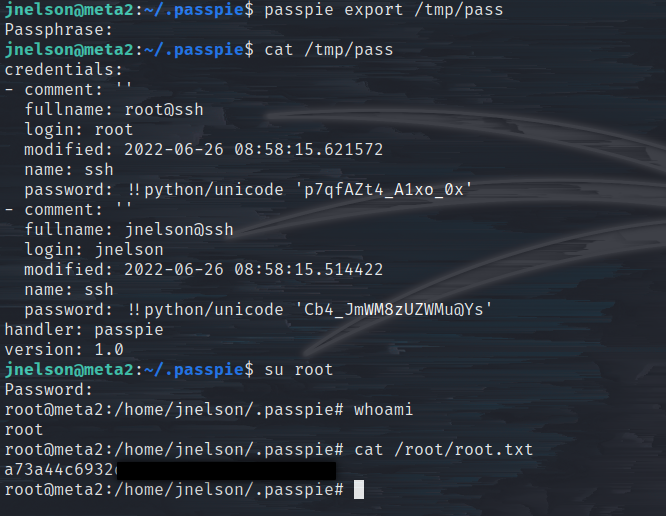Screen dimensions: 666x516
Task: Click the 'handler: passpie' line
Action: (84, 330)
